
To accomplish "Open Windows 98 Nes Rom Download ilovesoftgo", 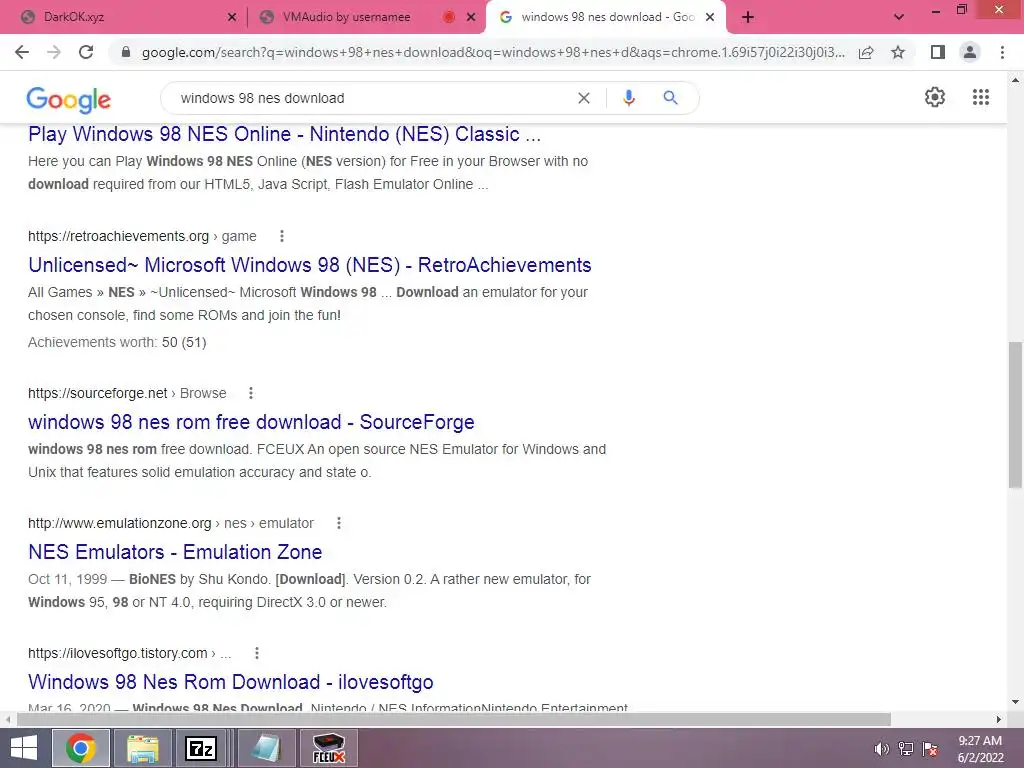I will [x=231, y=682].
